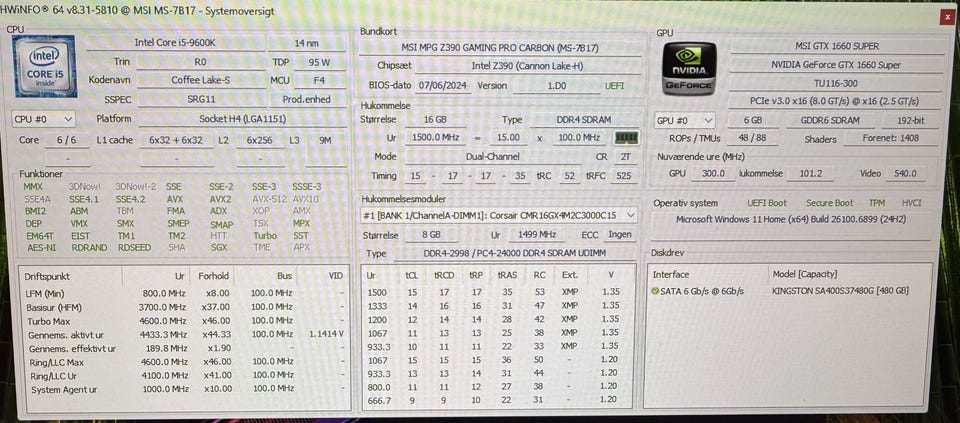Screen dimensions: 960x423
Task: Click the NVIDIA GeForce logo
Action: (689, 69)
